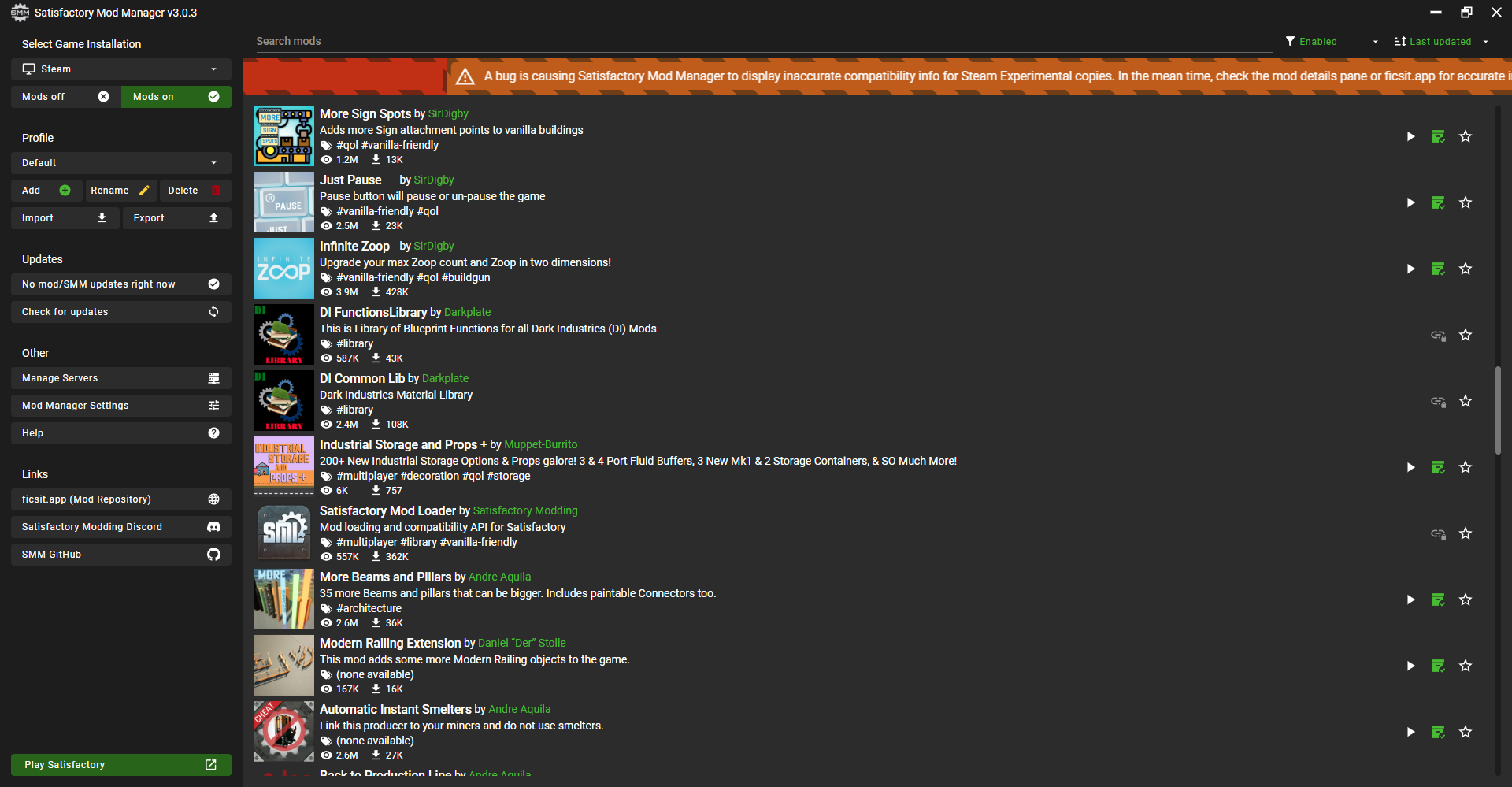
Task: Toggle Infinite Zoop mod enabled state
Action: pyautogui.click(x=1410, y=269)
